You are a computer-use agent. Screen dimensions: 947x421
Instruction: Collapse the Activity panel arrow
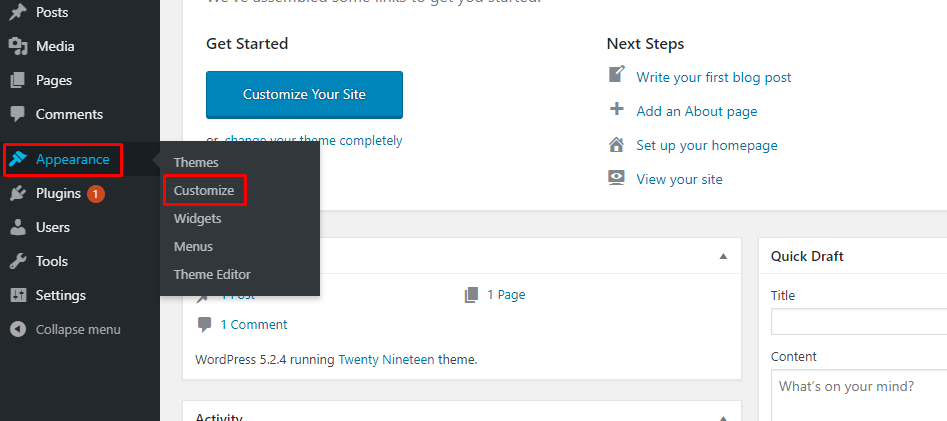click(x=723, y=418)
